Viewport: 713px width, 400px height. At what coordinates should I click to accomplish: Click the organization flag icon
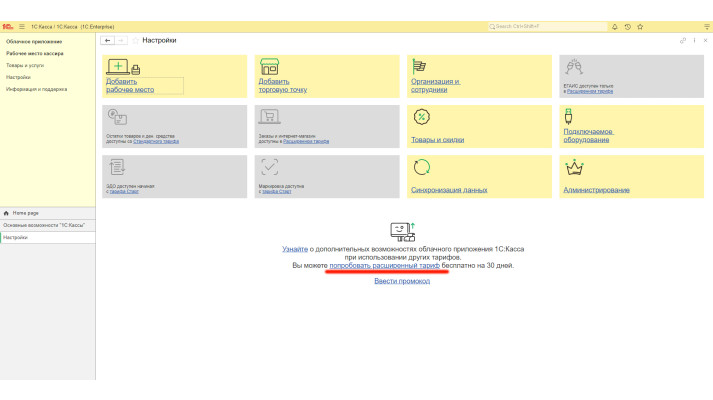pyautogui.click(x=419, y=66)
